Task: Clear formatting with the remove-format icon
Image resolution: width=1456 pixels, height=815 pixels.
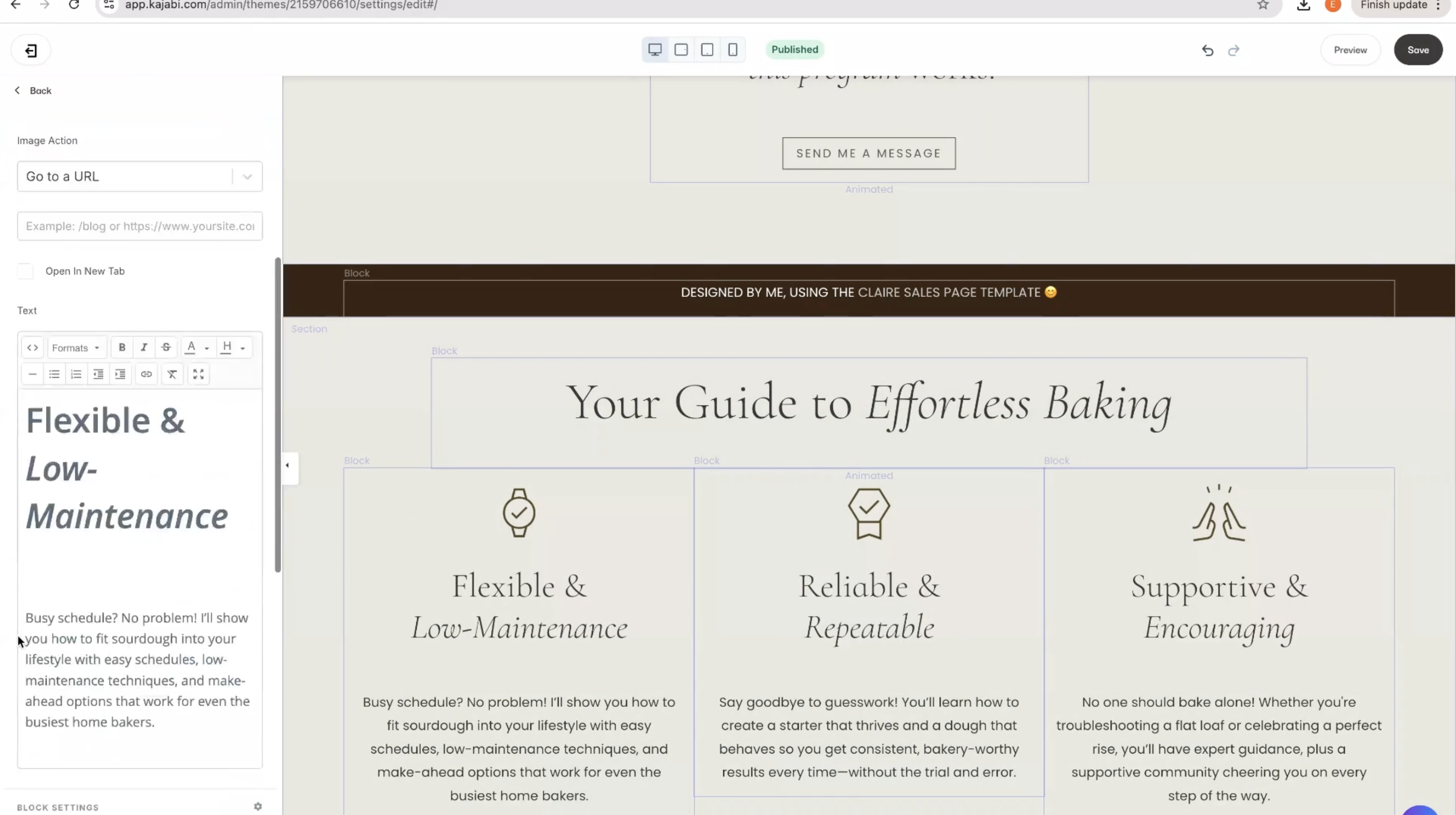Action: [172, 374]
